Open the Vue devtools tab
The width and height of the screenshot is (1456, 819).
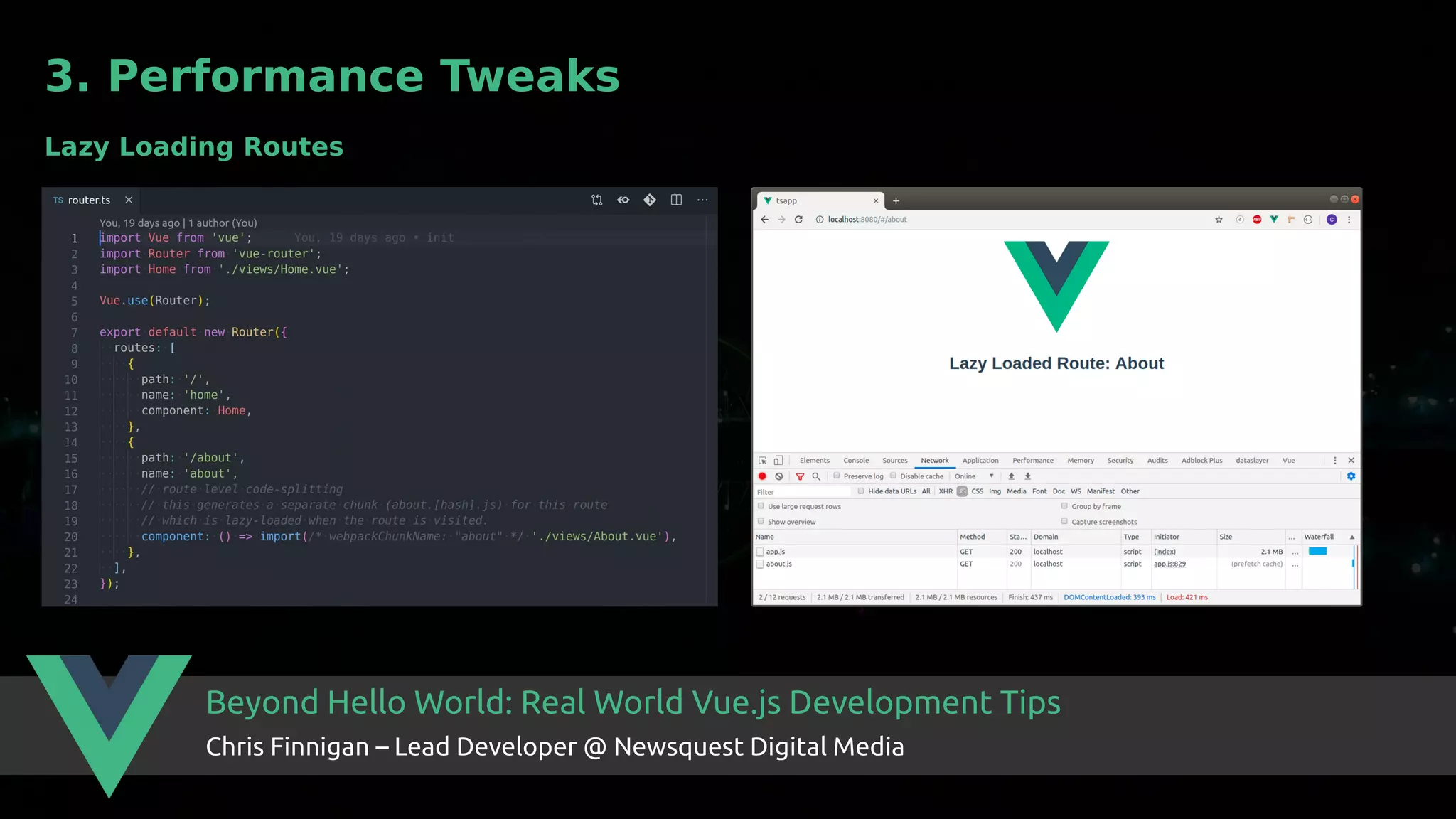click(x=1288, y=461)
